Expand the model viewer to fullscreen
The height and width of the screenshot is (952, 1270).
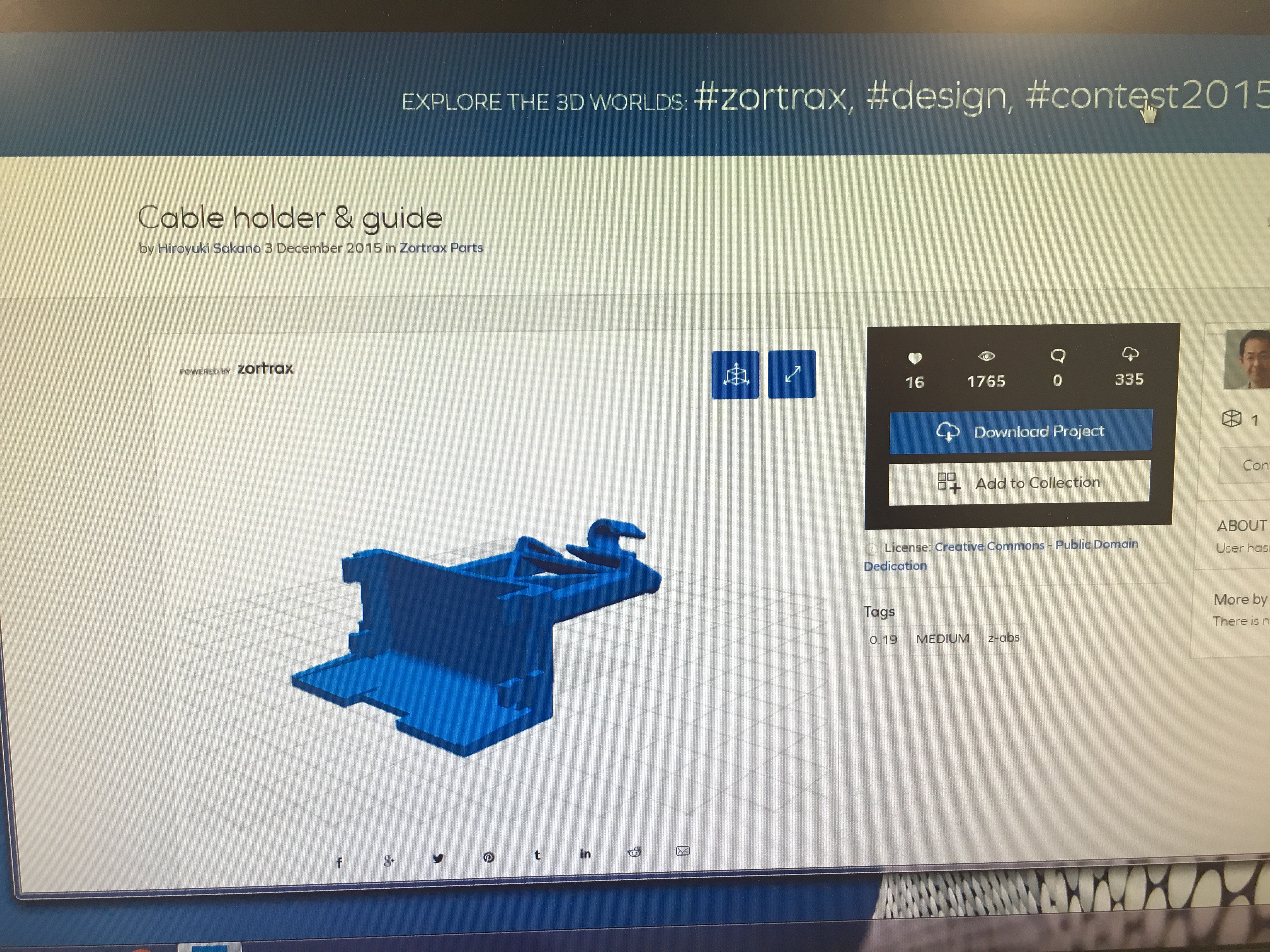click(x=792, y=374)
